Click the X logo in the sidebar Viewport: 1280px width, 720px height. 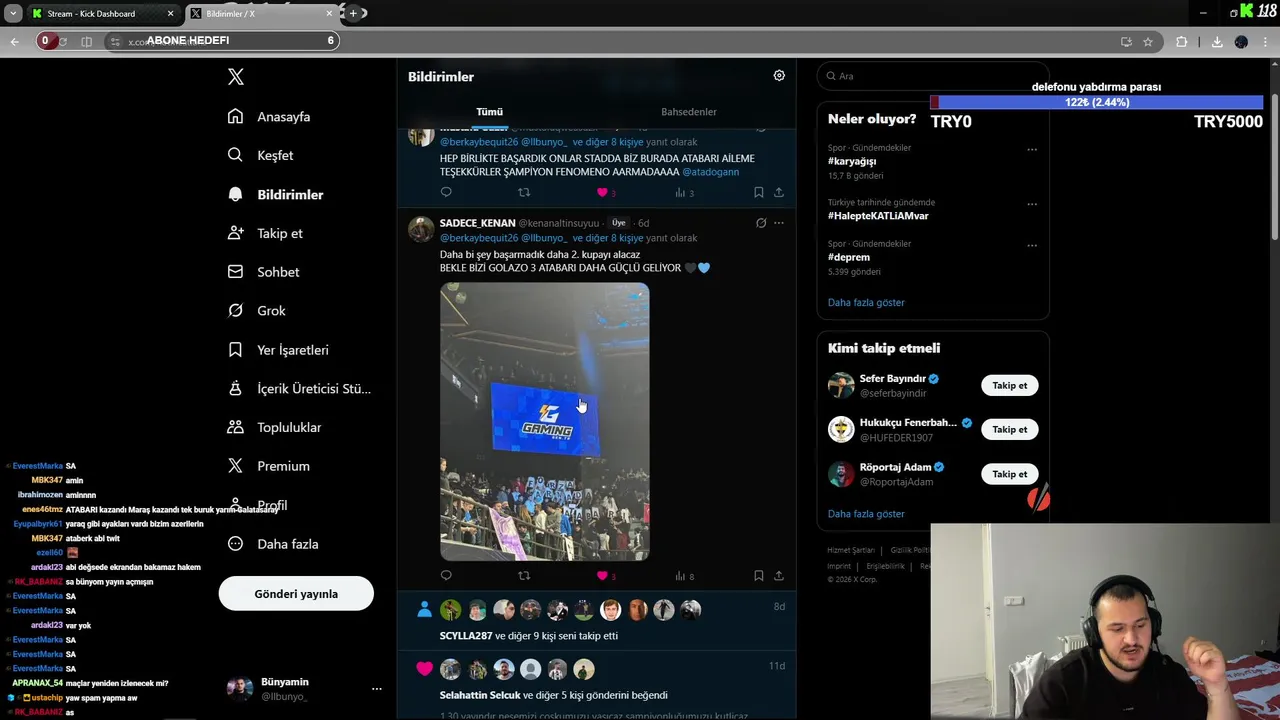(x=236, y=77)
